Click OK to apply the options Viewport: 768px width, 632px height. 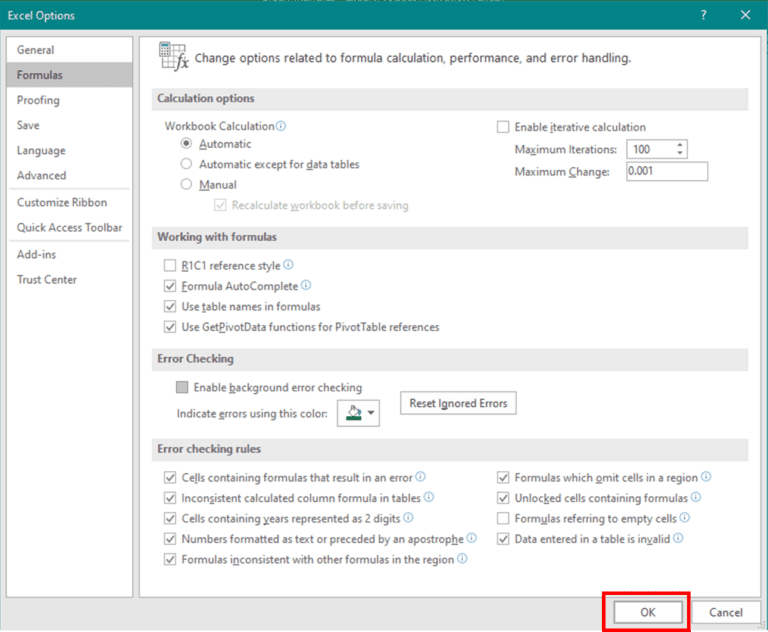pos(648,612)
